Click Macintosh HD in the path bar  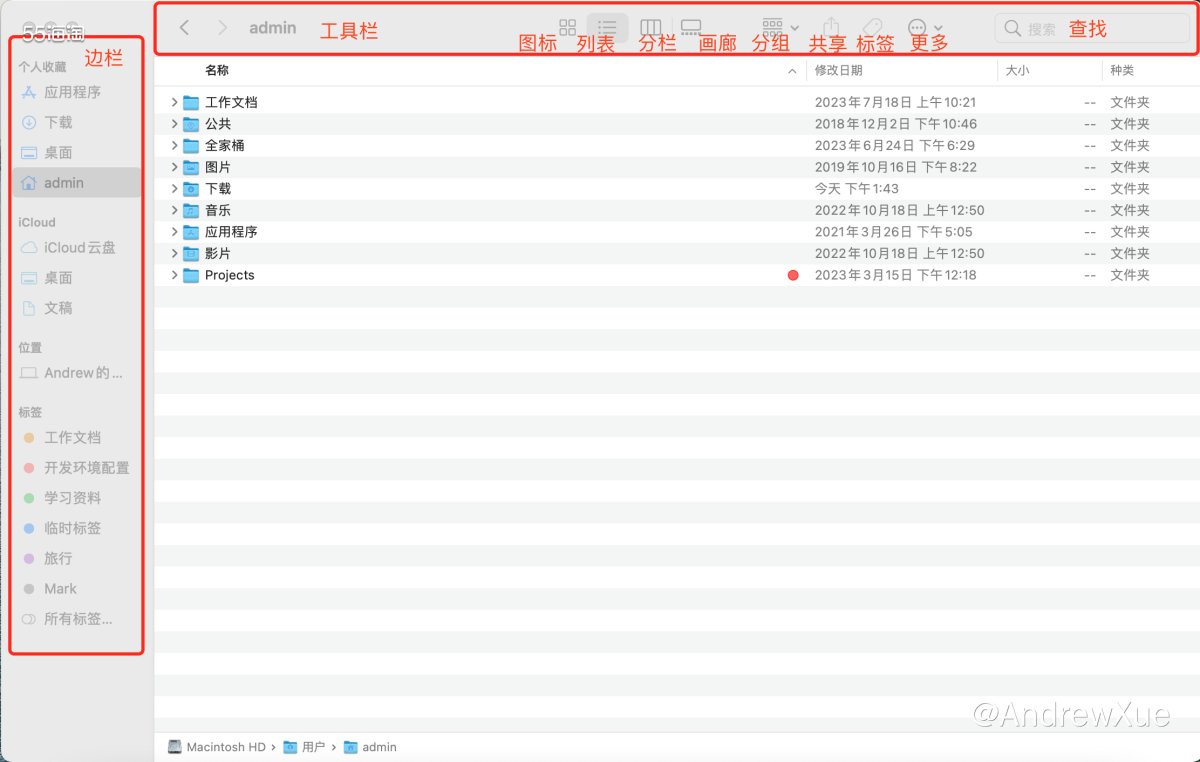217,747
